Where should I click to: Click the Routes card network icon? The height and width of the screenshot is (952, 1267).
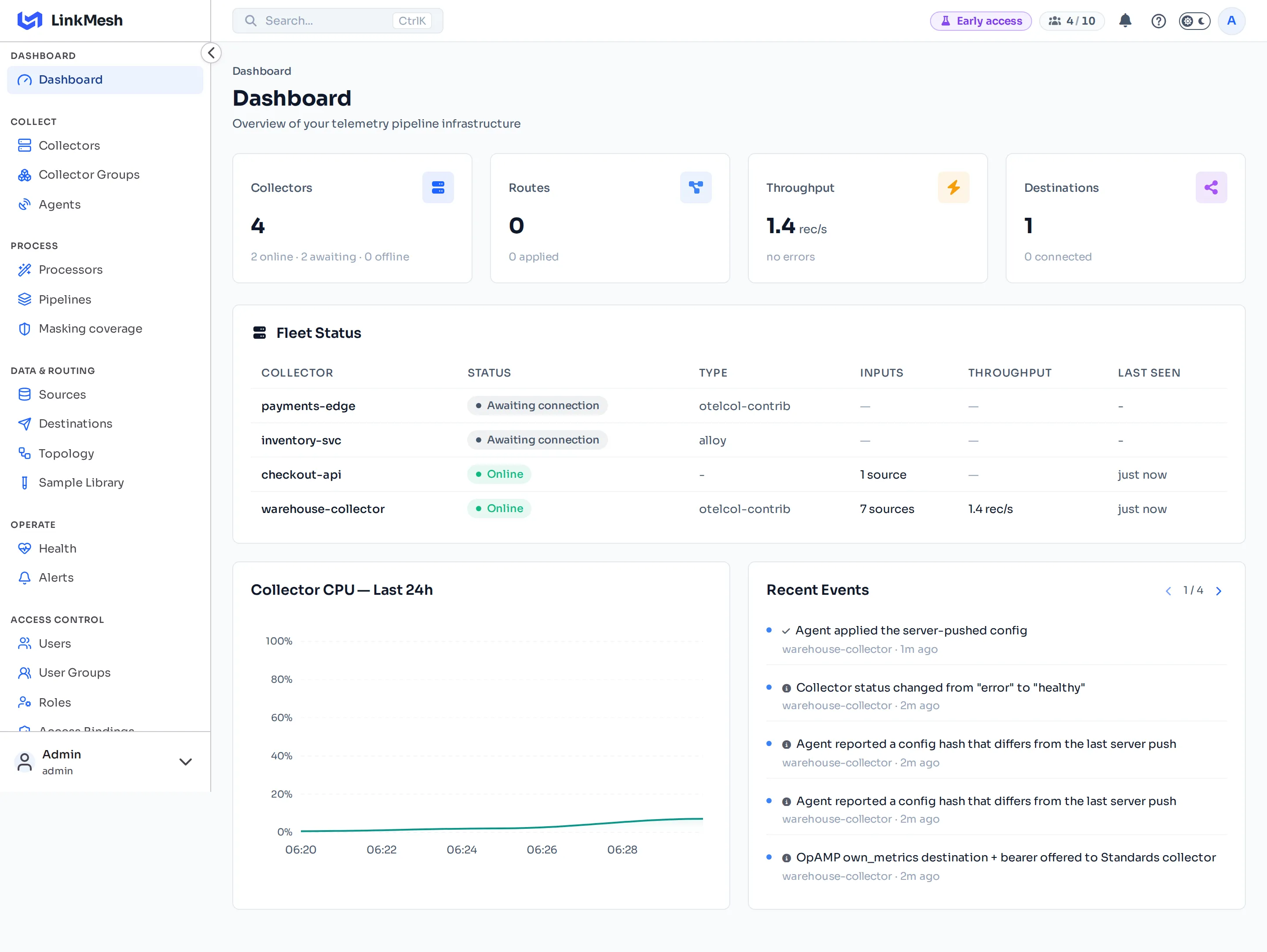[696, 187]
